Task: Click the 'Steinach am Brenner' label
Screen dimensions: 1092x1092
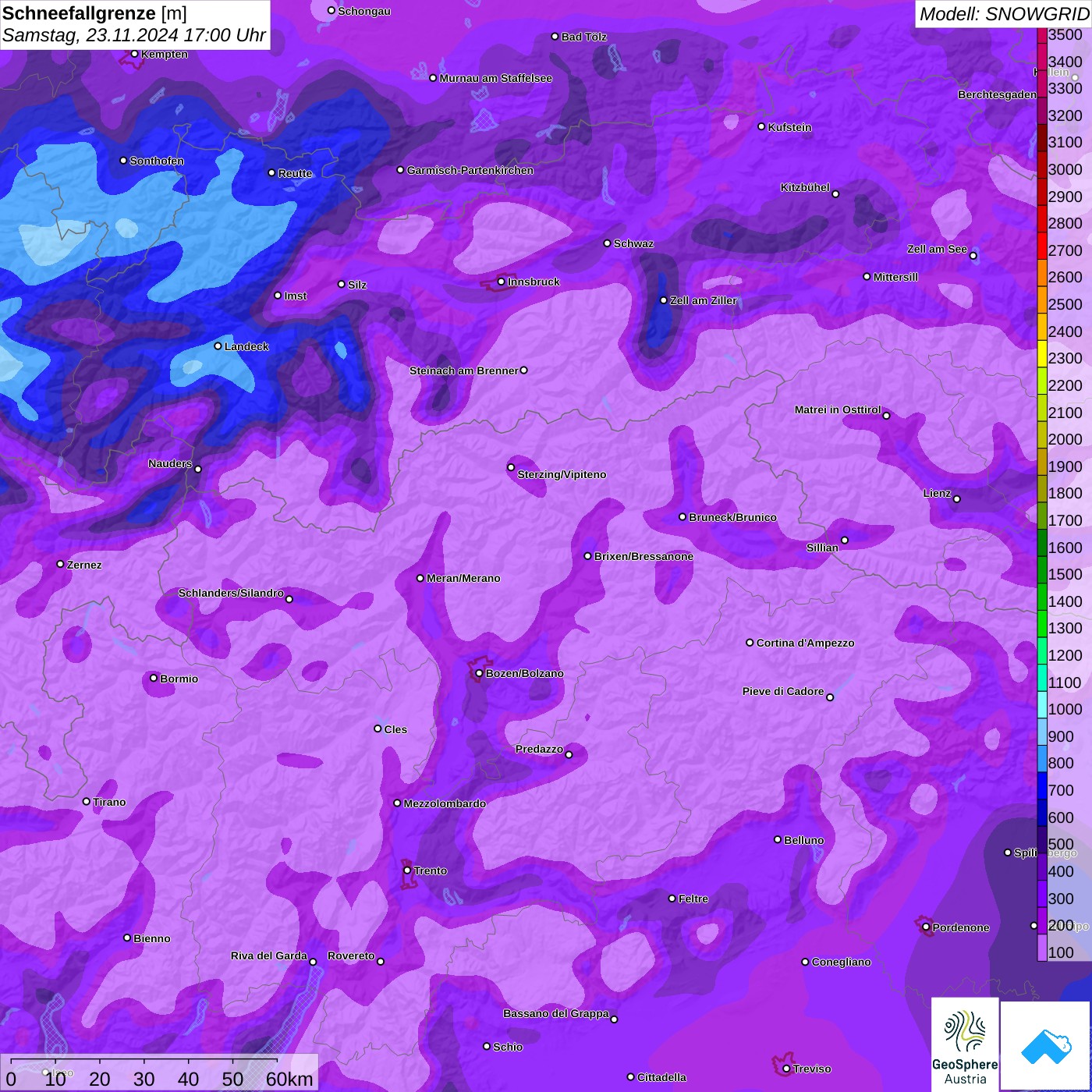Action: (464, 370)
